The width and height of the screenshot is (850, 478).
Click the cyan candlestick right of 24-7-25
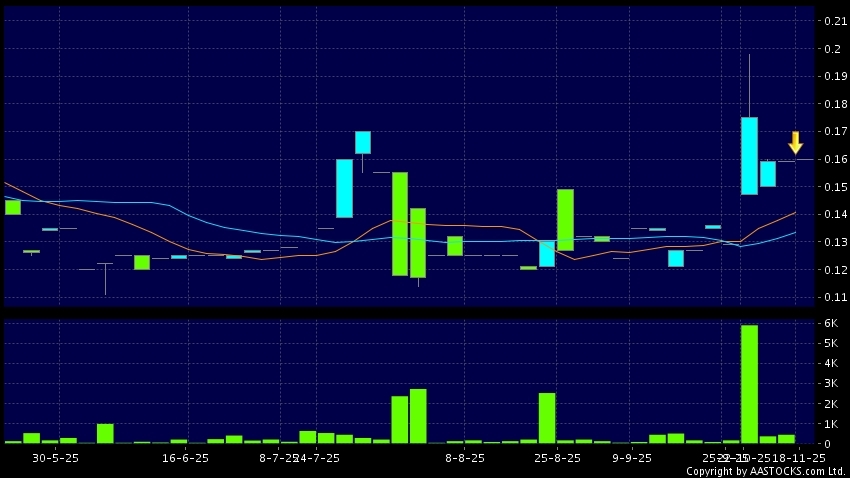pos(344,188)
